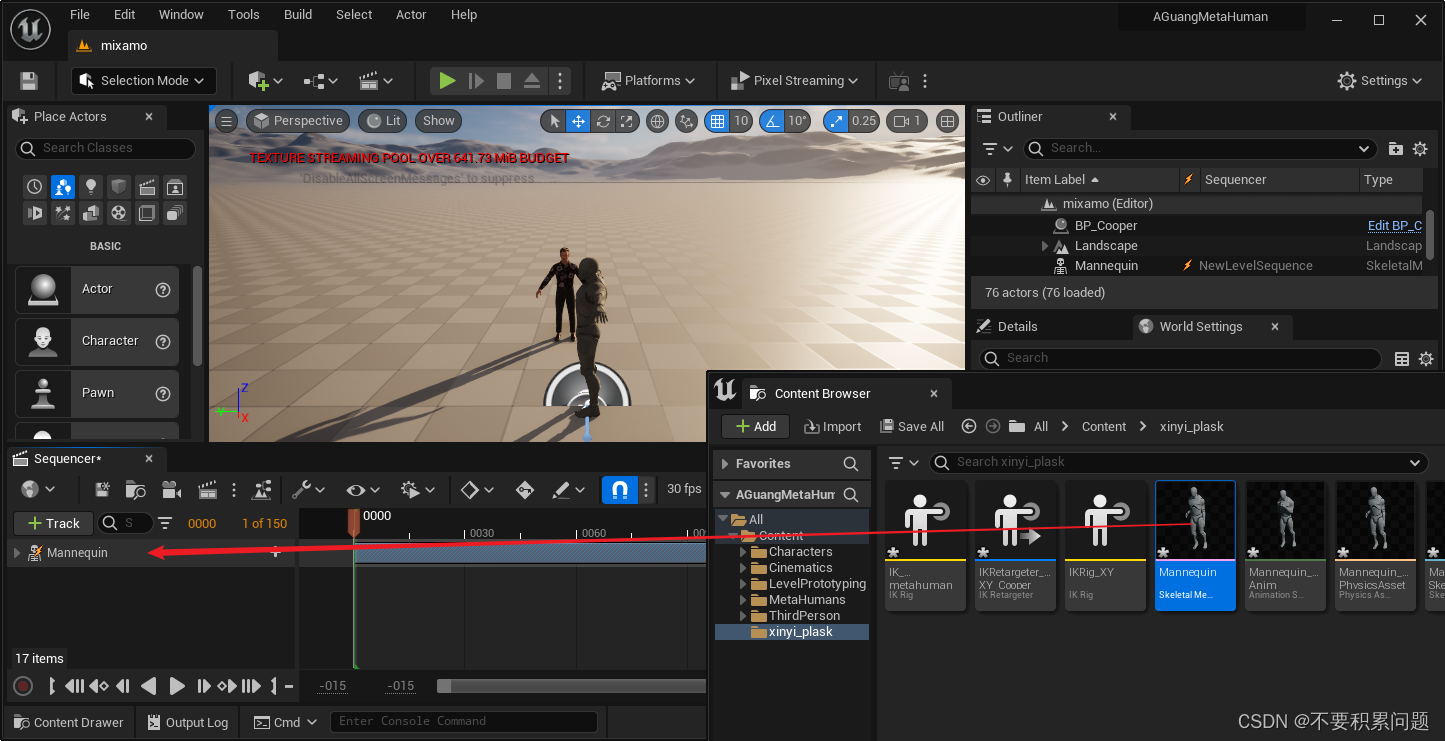Select the translate move gizmo tool
The height and width of the screenshot is (741, 1445).
(x=578, y=121)
